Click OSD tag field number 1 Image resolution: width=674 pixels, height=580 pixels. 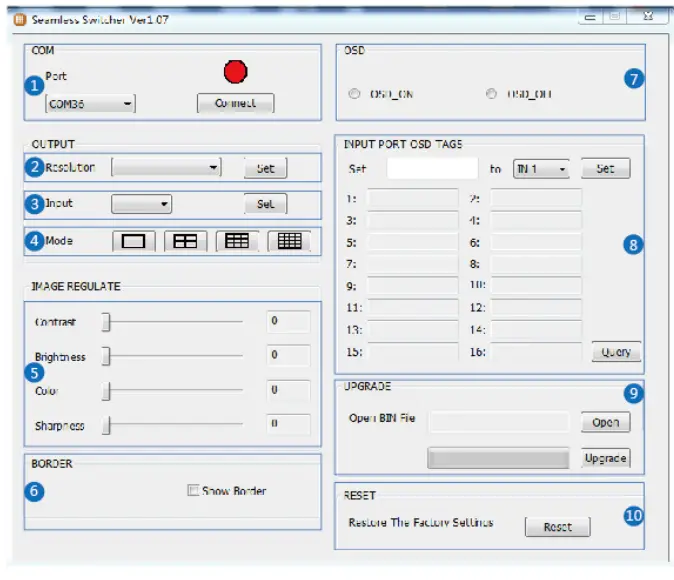[413, 198]
